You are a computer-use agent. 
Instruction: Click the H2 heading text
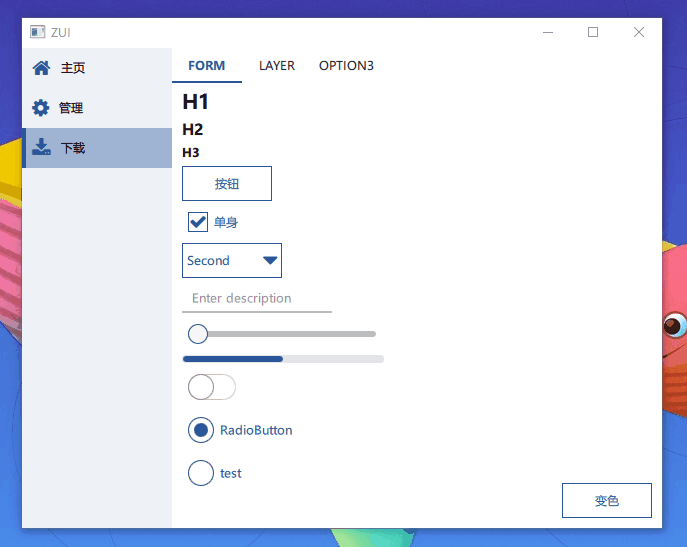click(193, 129)
